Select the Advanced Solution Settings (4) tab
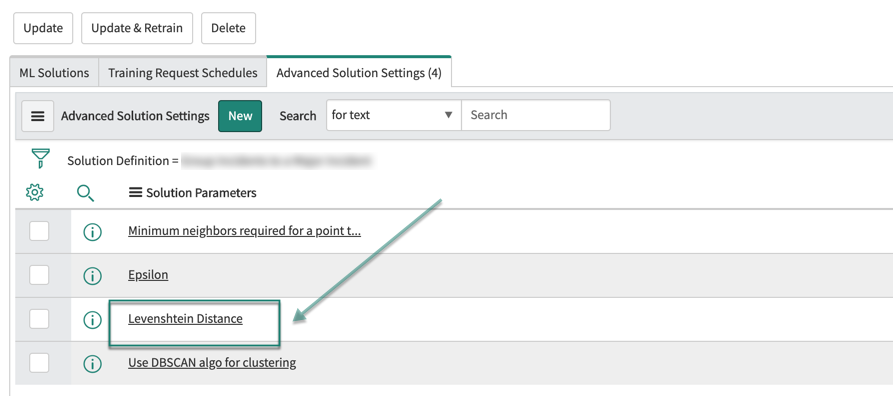Screen dimensions: 893x396 [x=359, y=73]
